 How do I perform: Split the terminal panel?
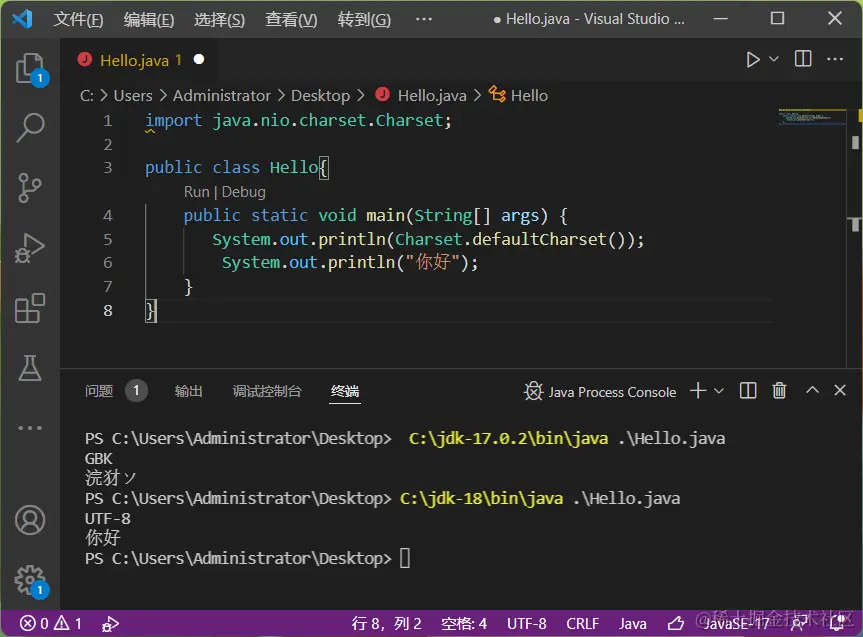click(x=747, y=391)
